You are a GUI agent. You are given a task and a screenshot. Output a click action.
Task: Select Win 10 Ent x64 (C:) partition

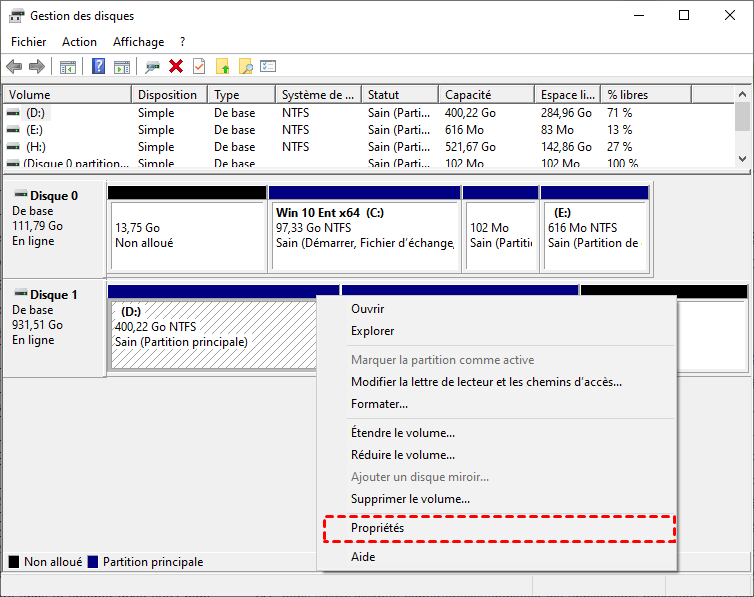click(363, 227)
